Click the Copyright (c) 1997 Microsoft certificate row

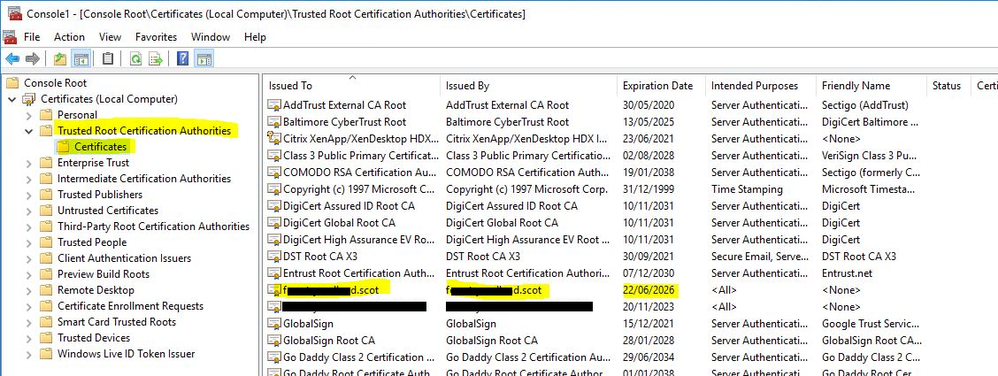click(629, 189)
